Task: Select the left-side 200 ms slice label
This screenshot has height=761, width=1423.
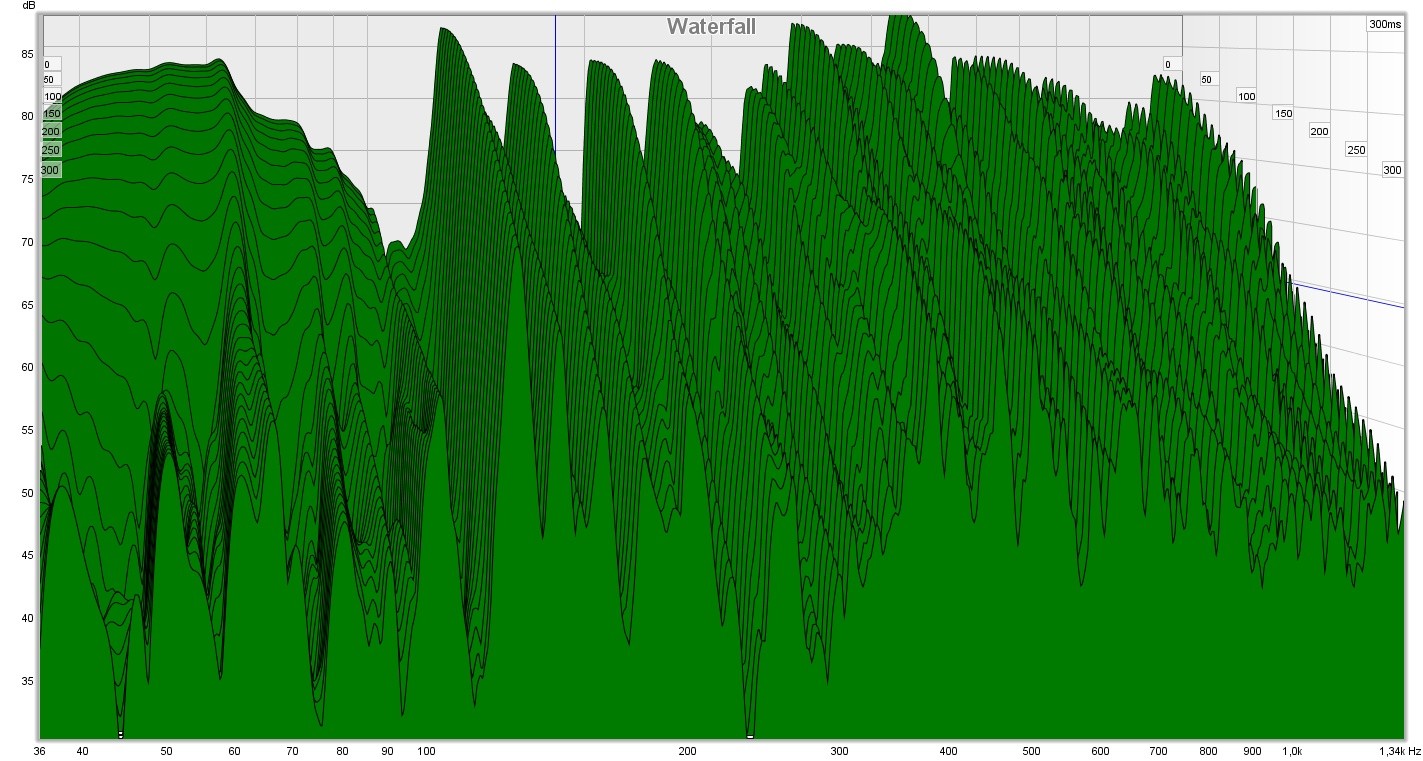Action: point(51,132)
